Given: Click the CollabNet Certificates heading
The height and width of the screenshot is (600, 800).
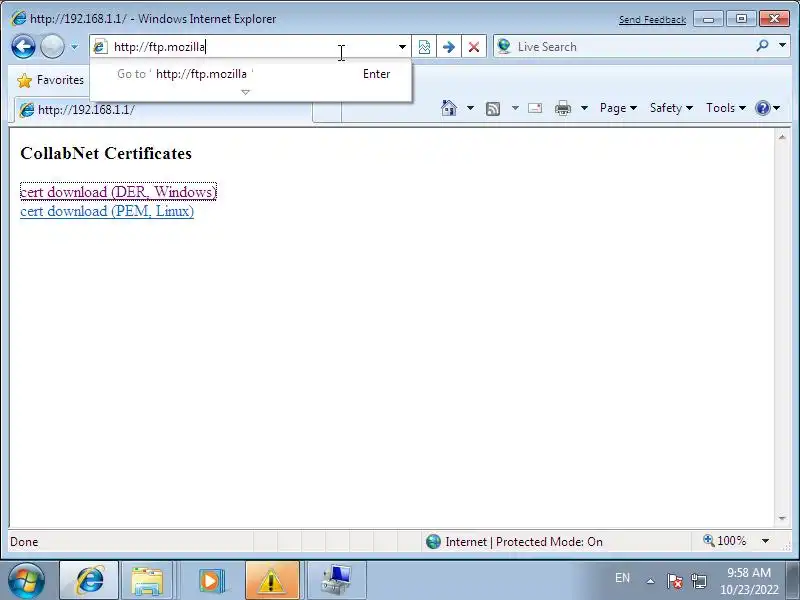Looking at the screenshot, I should [x=106, y=153].
